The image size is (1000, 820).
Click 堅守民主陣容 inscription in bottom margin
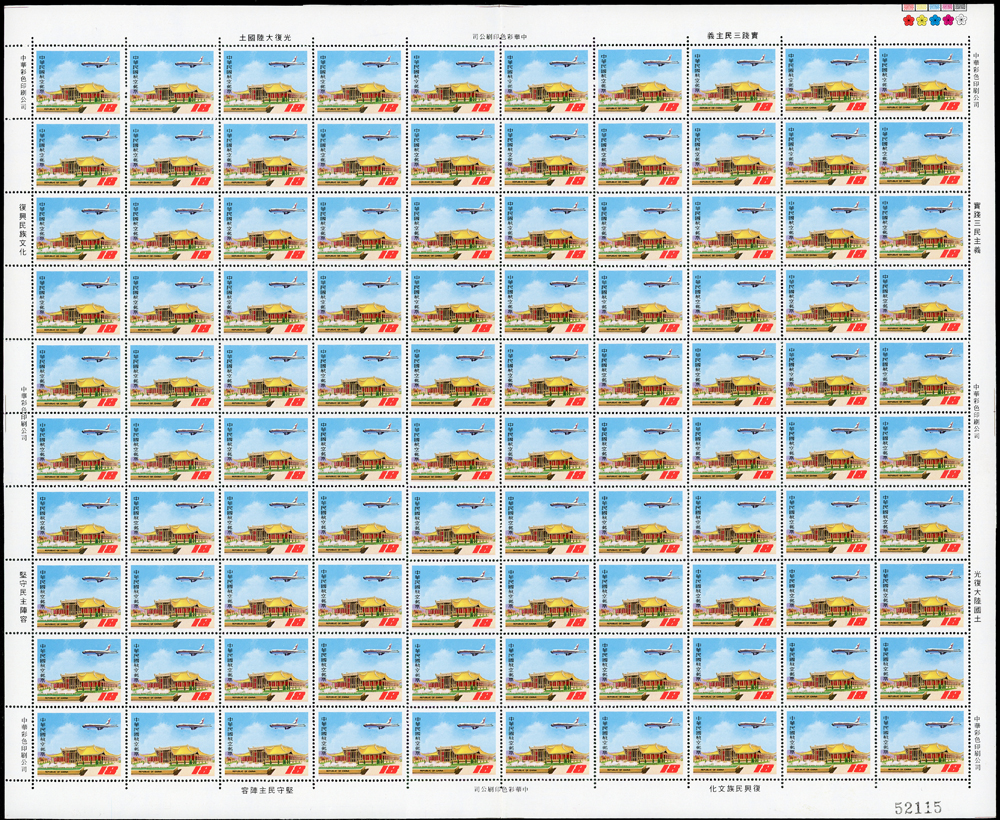(268, 788)
